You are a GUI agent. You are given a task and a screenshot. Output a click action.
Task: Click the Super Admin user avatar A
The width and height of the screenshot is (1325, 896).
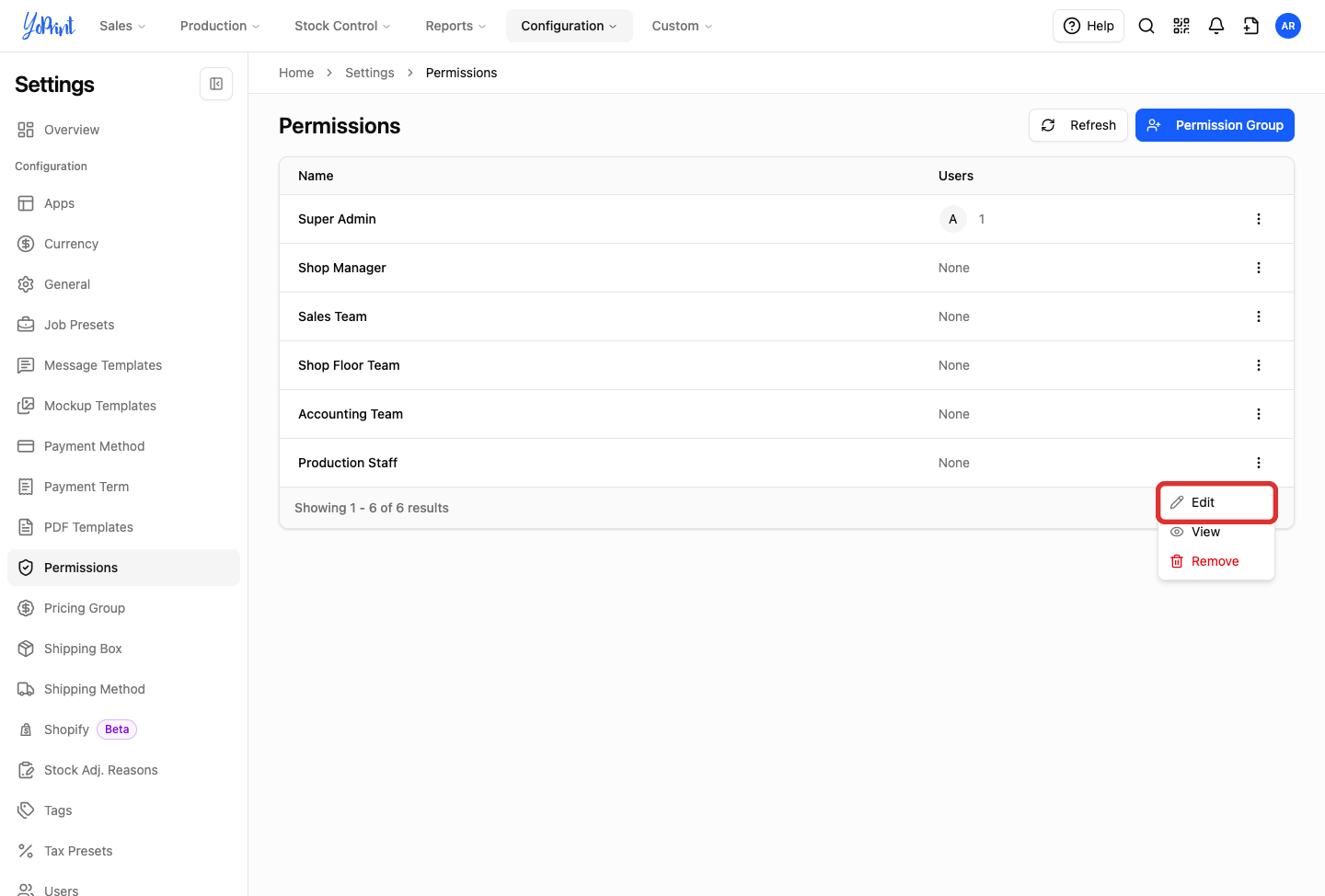coord(953,219)
